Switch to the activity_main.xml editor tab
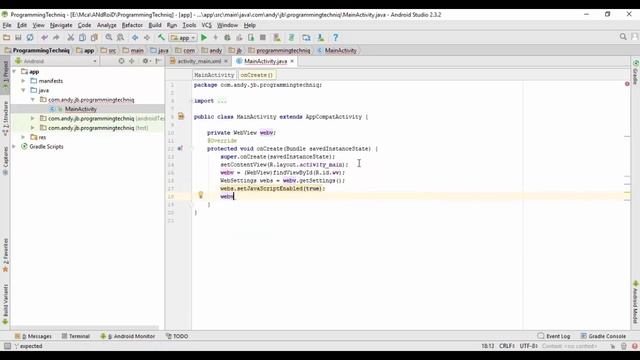The width and height of the screenshot is (640, 360). 199,61
